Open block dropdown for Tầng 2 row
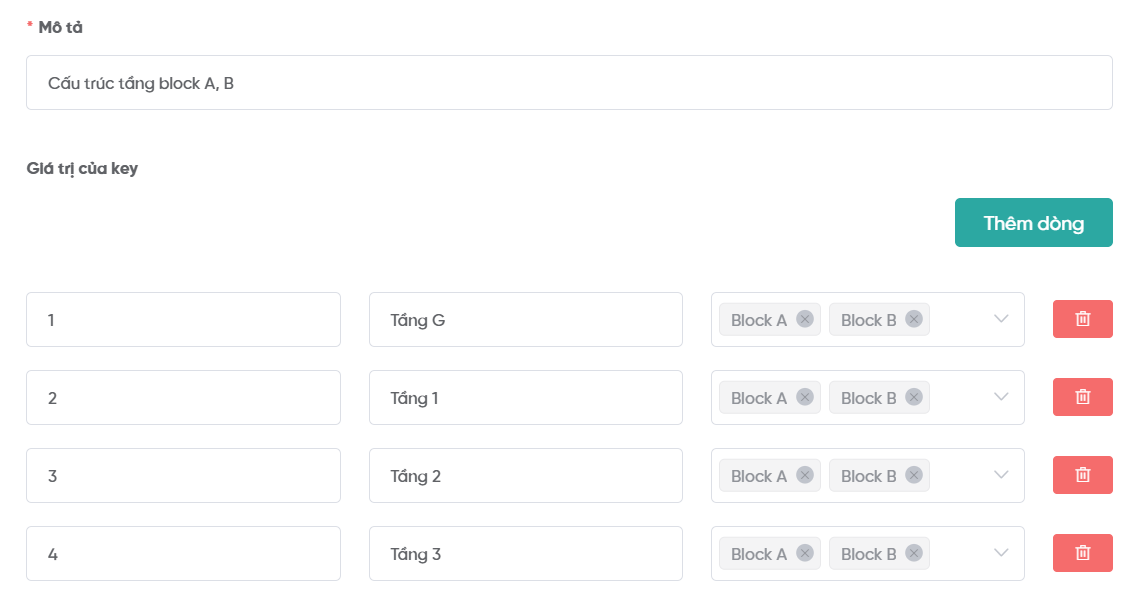The height and width of the screenshot is (610, 1139). (1002, 475)
